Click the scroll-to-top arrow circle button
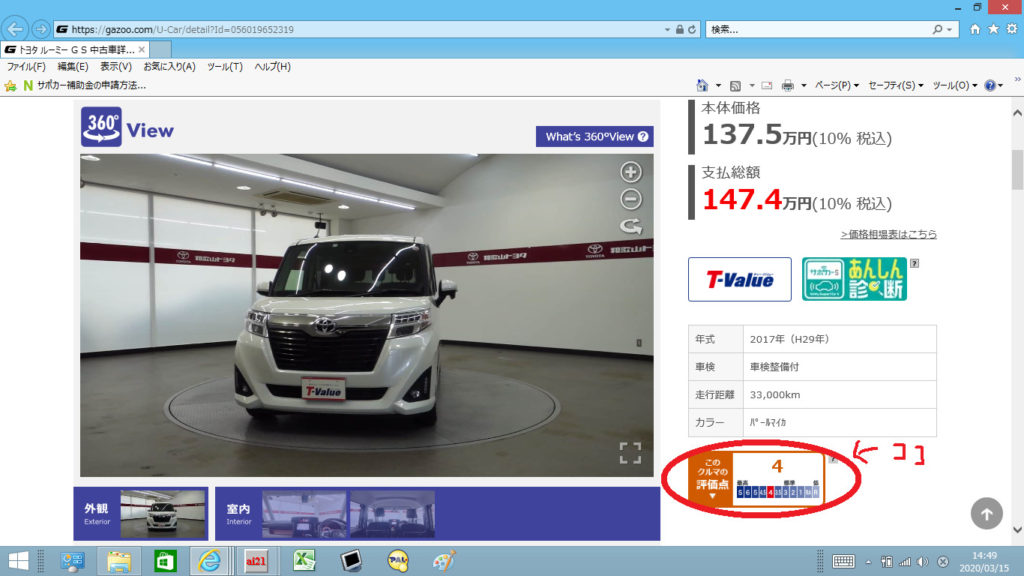The height and width of the screenshot is (576, 1024). (x=986, y=514)
